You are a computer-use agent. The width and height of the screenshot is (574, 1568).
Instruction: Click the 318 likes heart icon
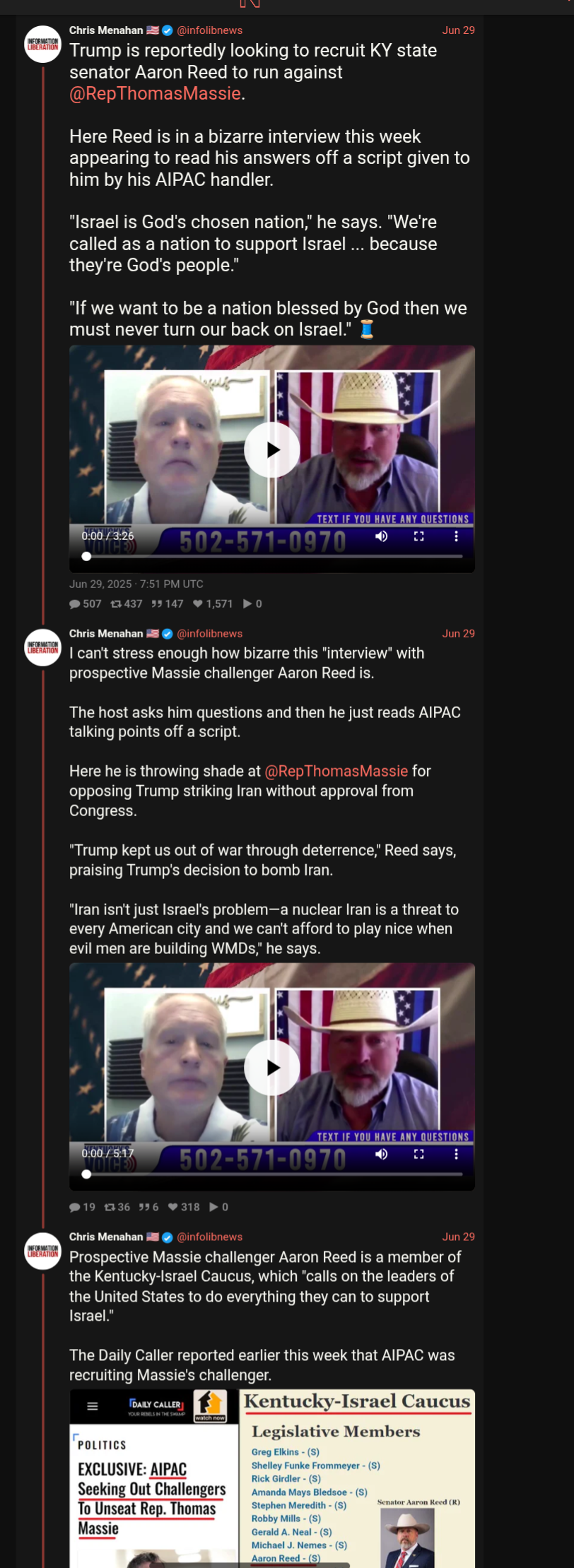click(x=173, y=1208)
